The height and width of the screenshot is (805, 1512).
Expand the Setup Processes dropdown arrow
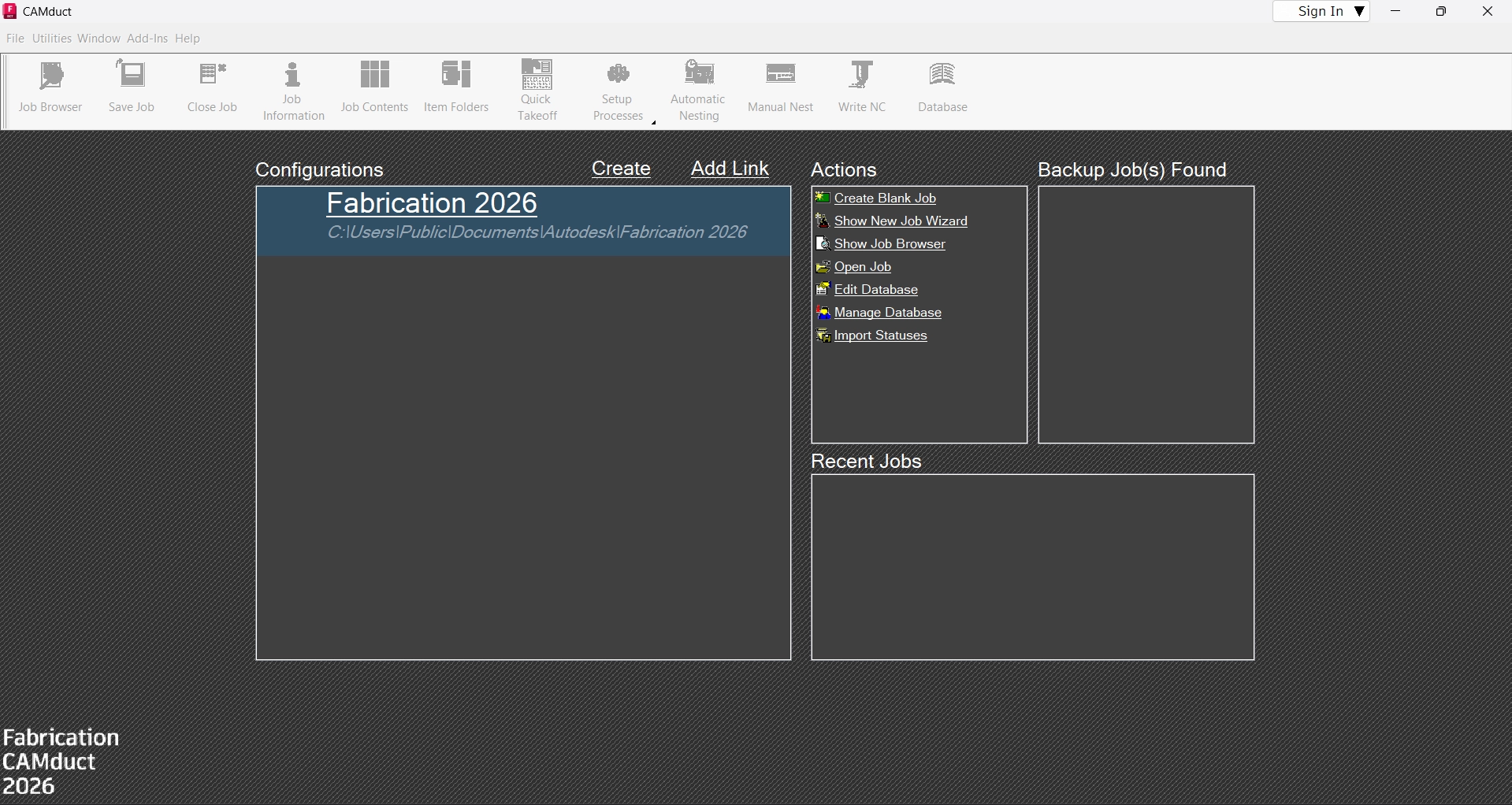pos(654,122)
